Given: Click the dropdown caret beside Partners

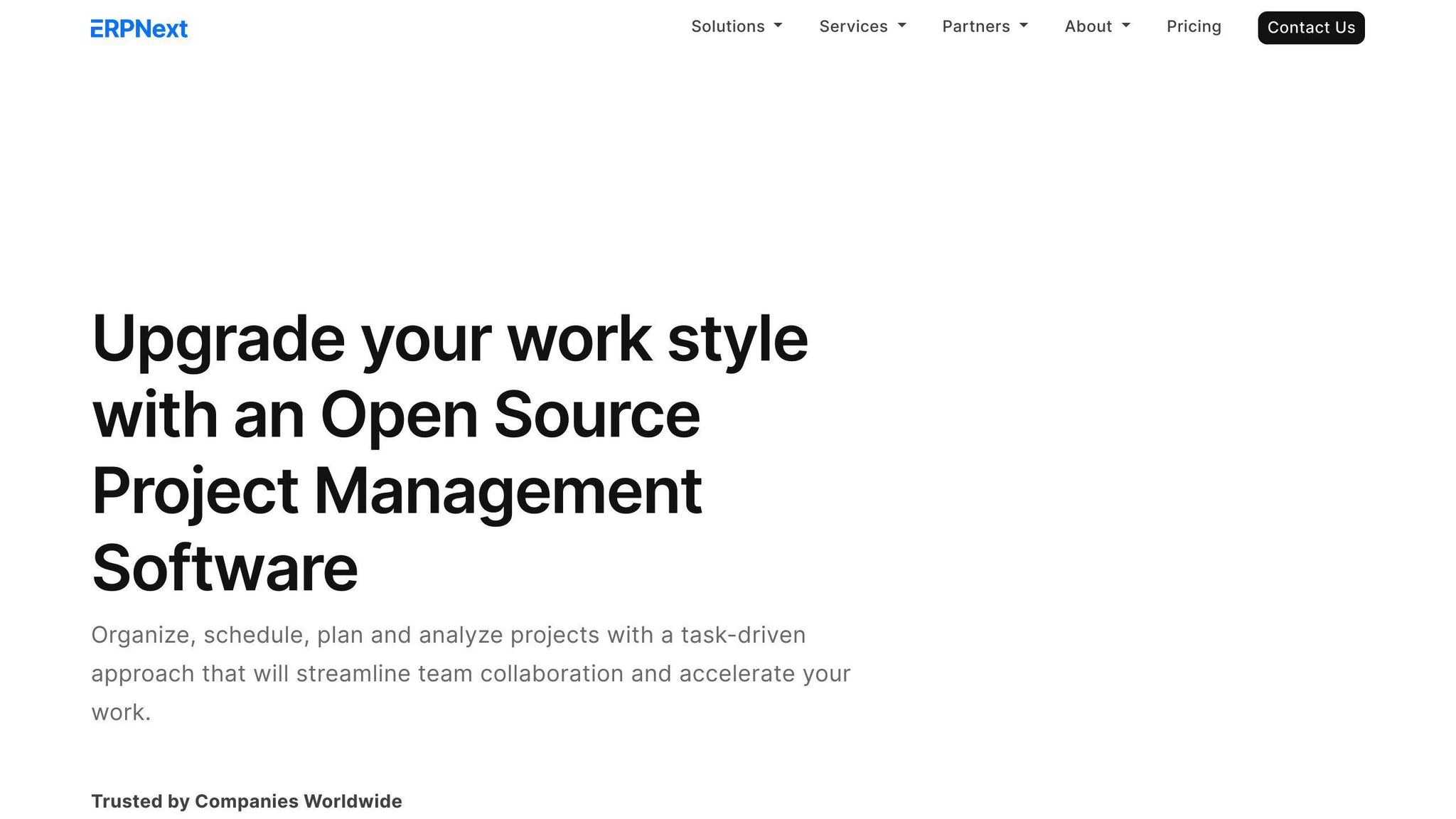Looking at the screenshot, I should click(x=1024, y=26).
